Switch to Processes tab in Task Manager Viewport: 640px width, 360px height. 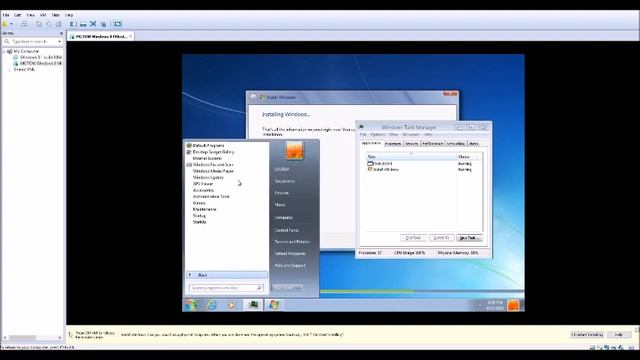click(393, 144)
